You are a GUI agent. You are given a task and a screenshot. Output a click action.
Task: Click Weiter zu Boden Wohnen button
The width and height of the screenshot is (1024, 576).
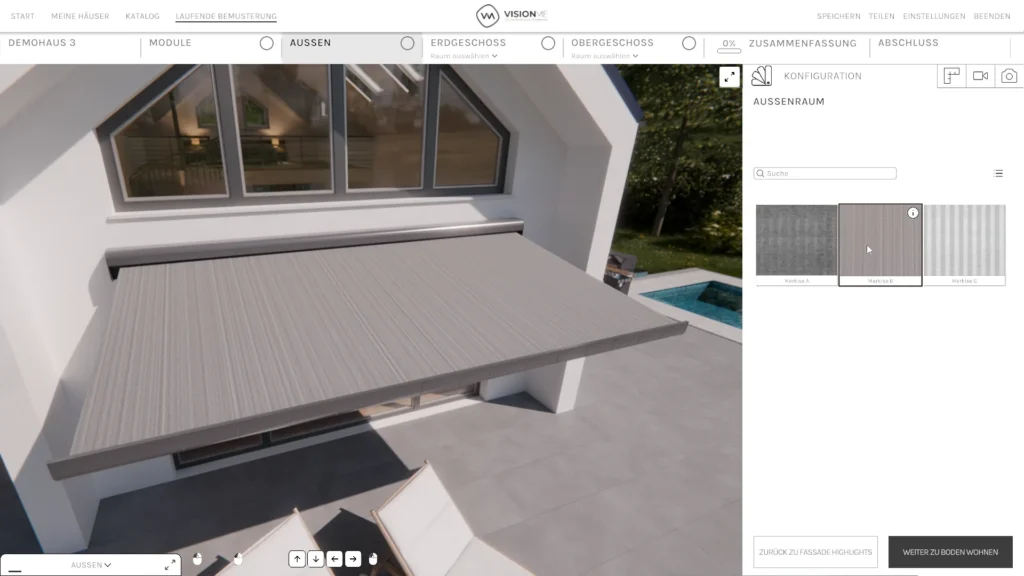950,551
